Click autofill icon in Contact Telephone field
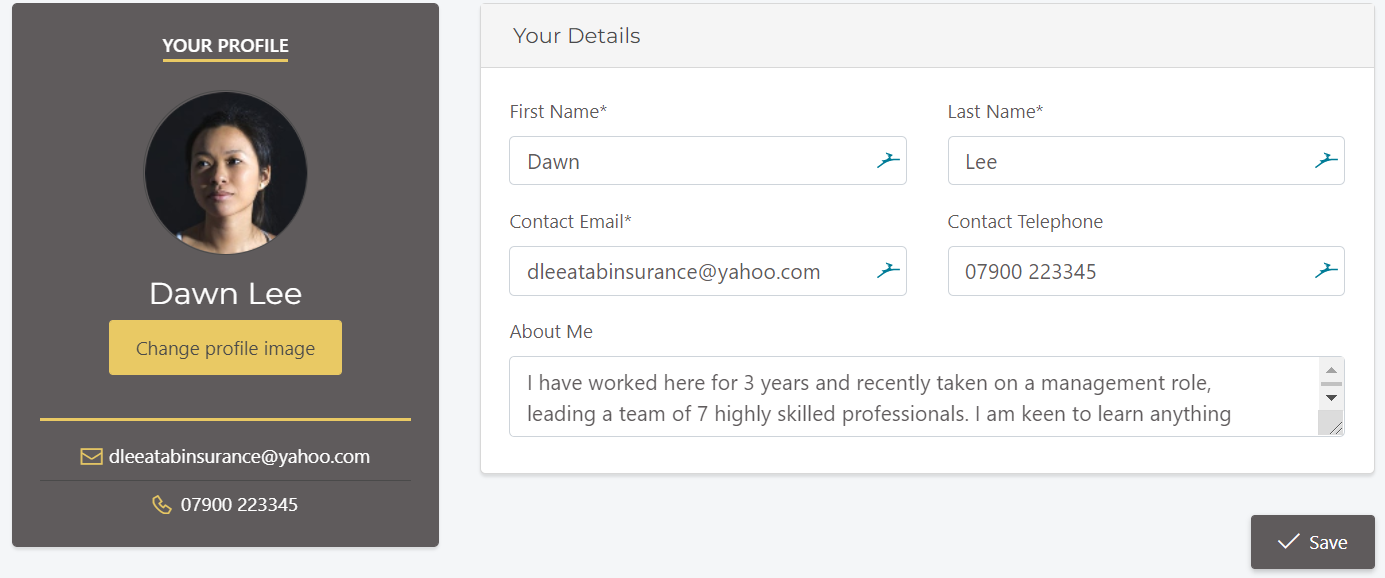 [x=1326, y=270]
